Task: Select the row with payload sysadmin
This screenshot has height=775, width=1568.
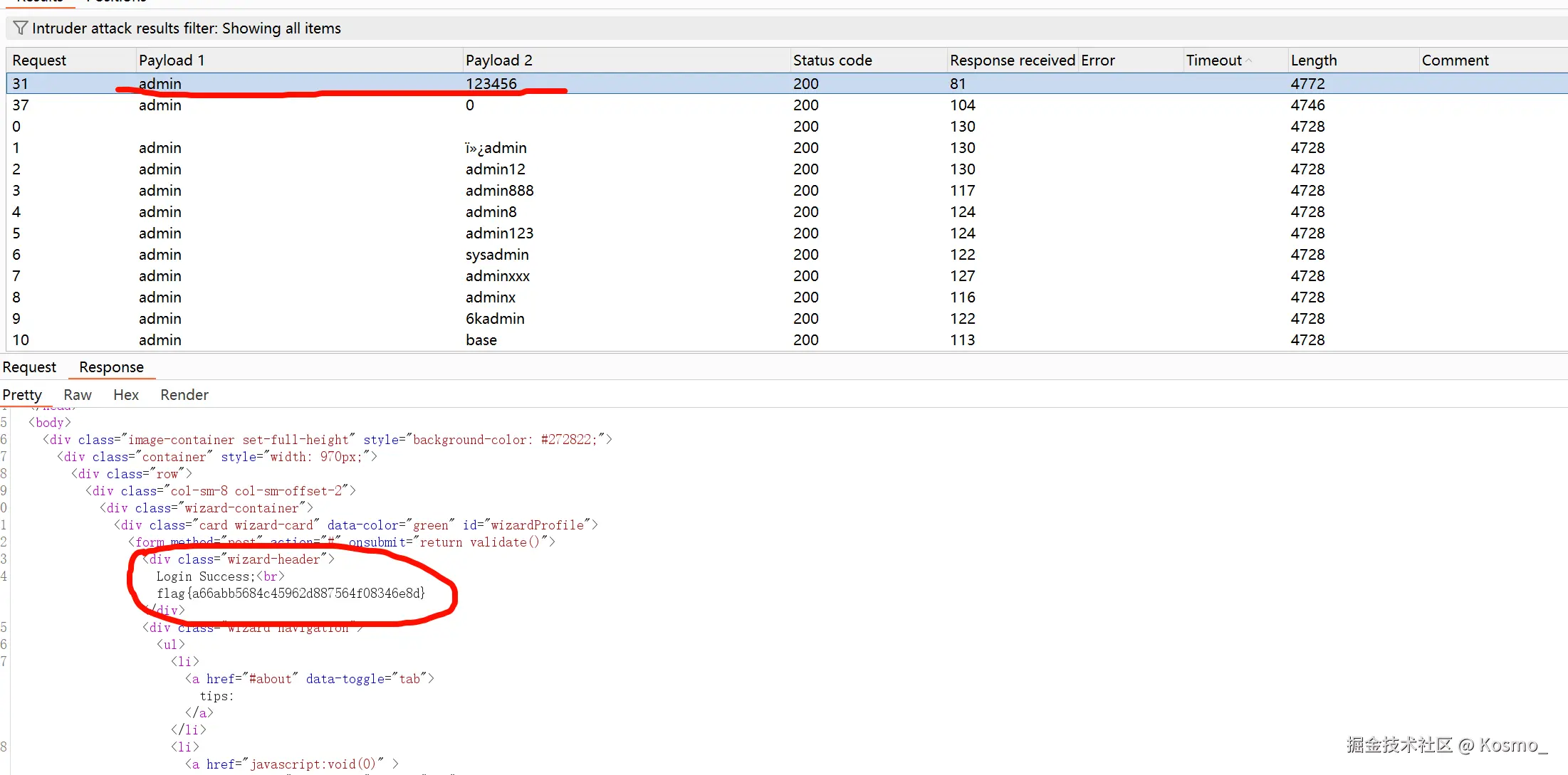Action: pyautogui.click(x=496, y=255)
